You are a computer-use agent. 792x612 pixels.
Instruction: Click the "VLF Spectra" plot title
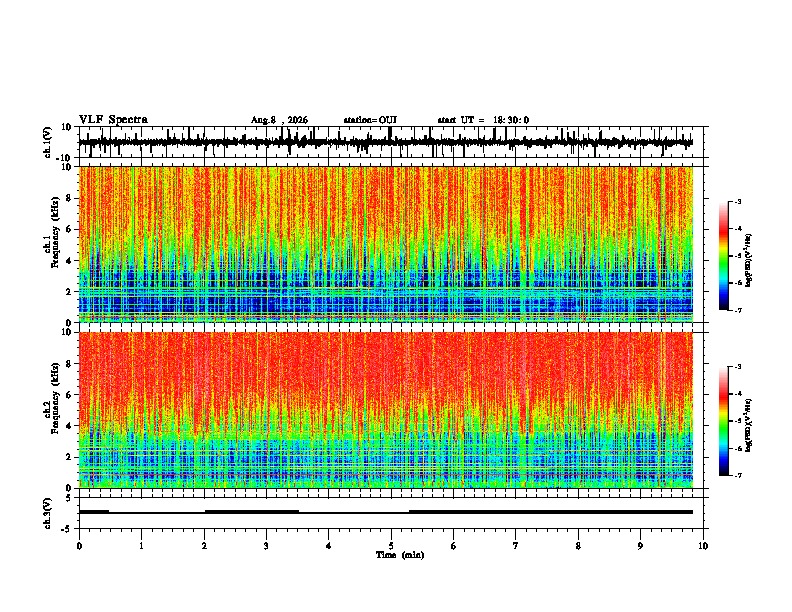click(x=113, y=120)
